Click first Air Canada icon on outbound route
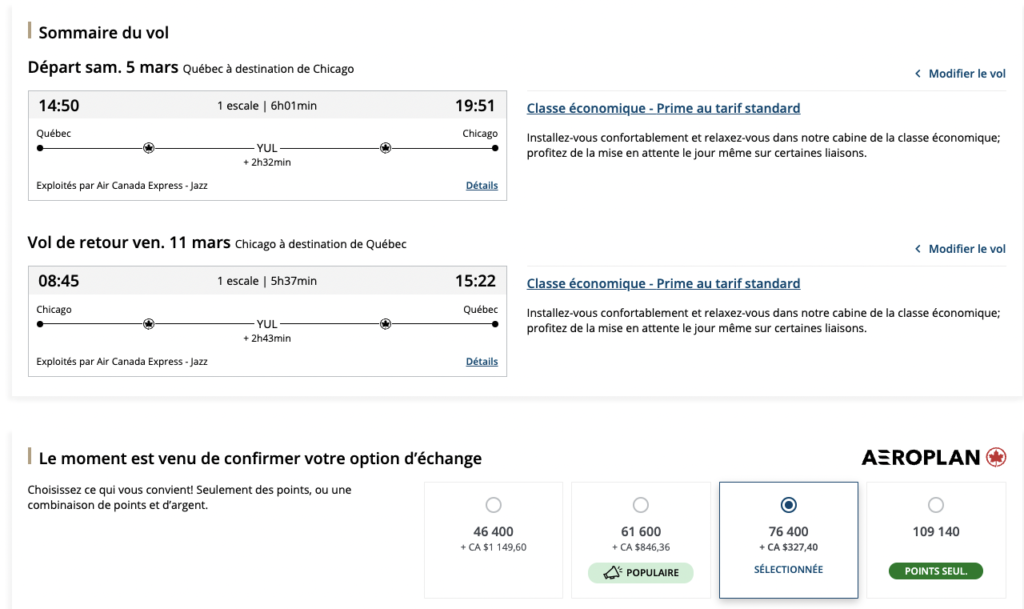This screenshot has height=609, width=1024. 149,148
